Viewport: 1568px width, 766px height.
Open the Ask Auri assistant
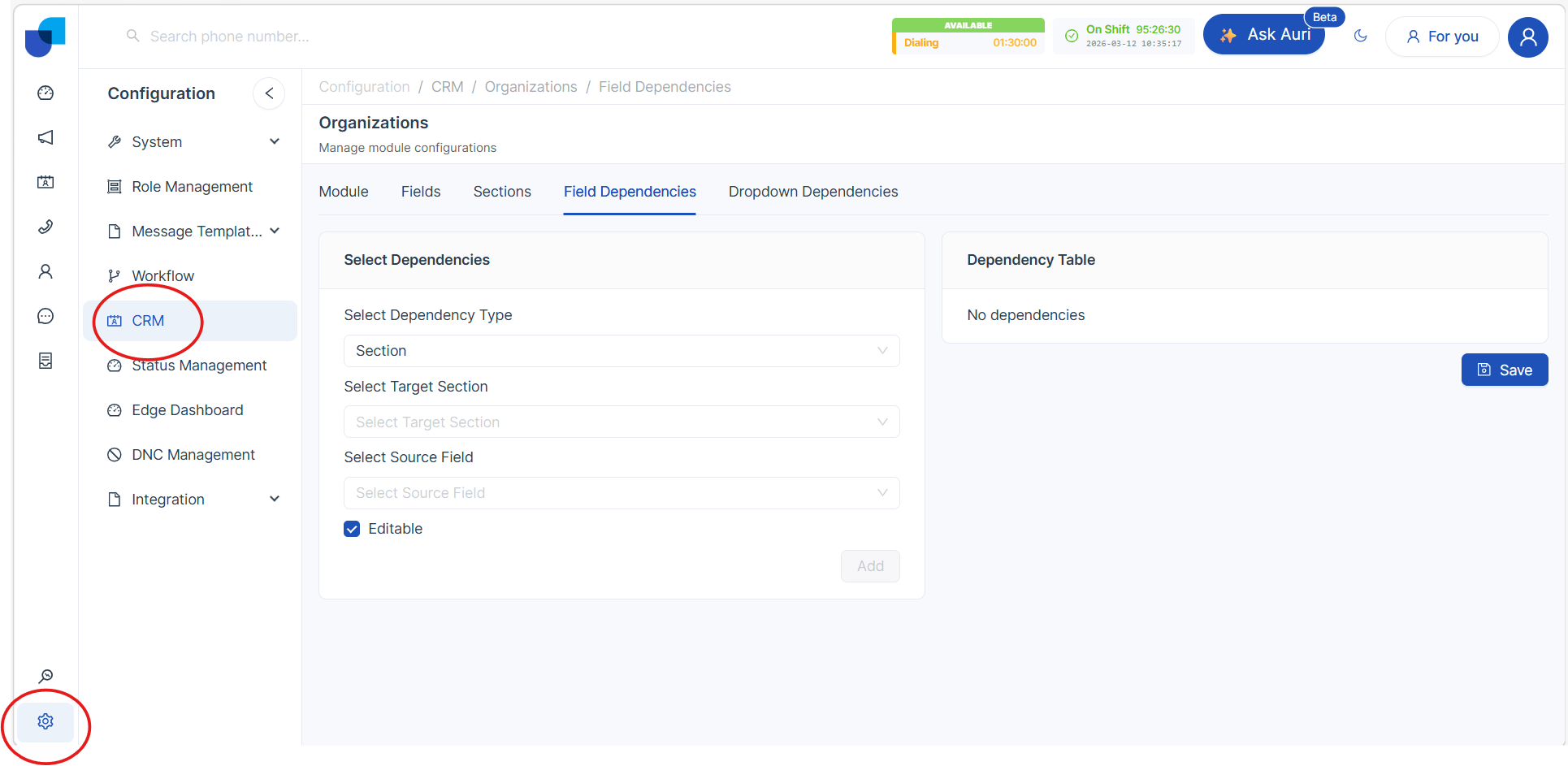(x=1264, y=35)
